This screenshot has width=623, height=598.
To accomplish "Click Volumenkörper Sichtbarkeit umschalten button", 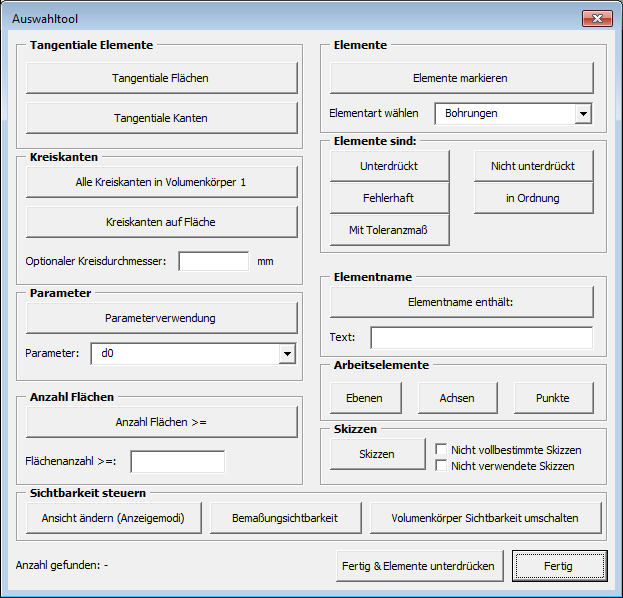I will point(486,518).
